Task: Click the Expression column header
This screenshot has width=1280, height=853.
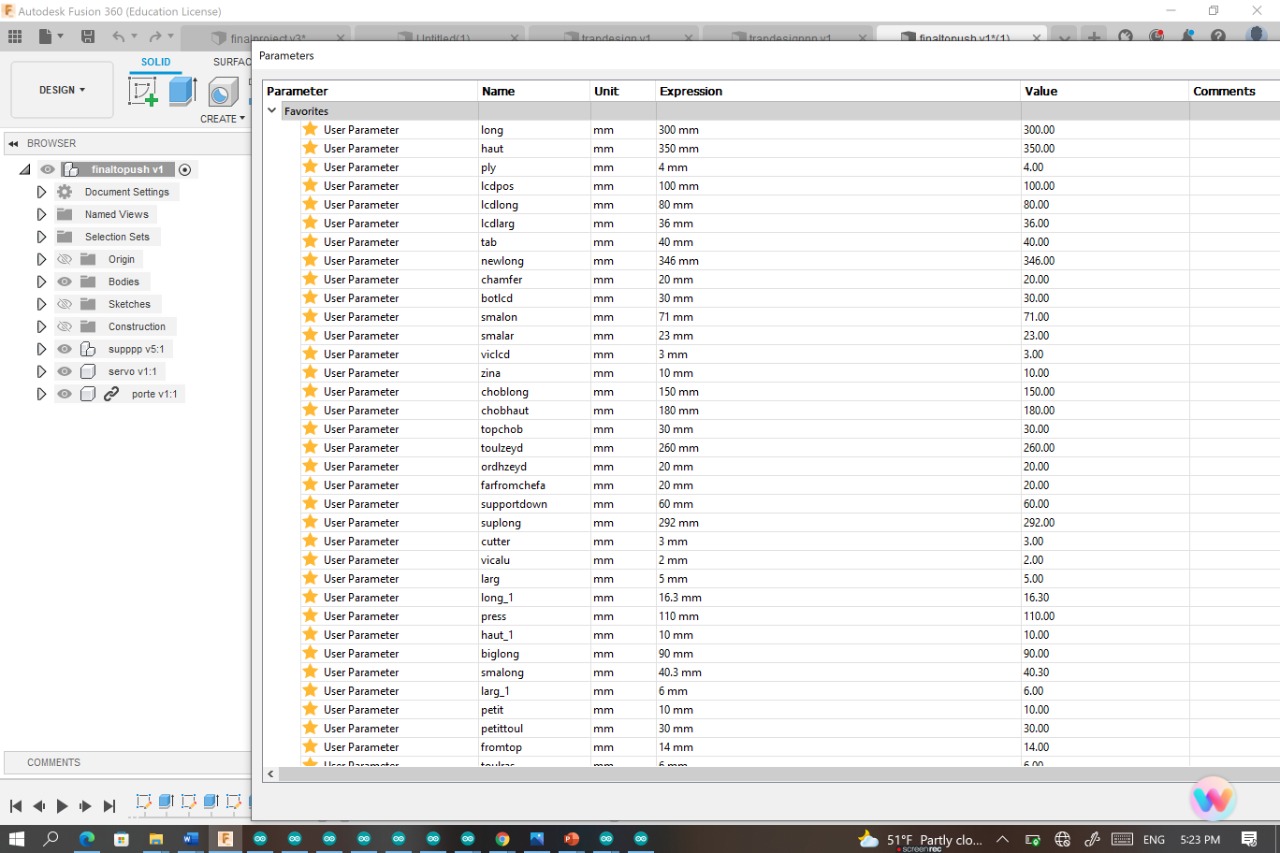Action: click(x=837, y=91)
